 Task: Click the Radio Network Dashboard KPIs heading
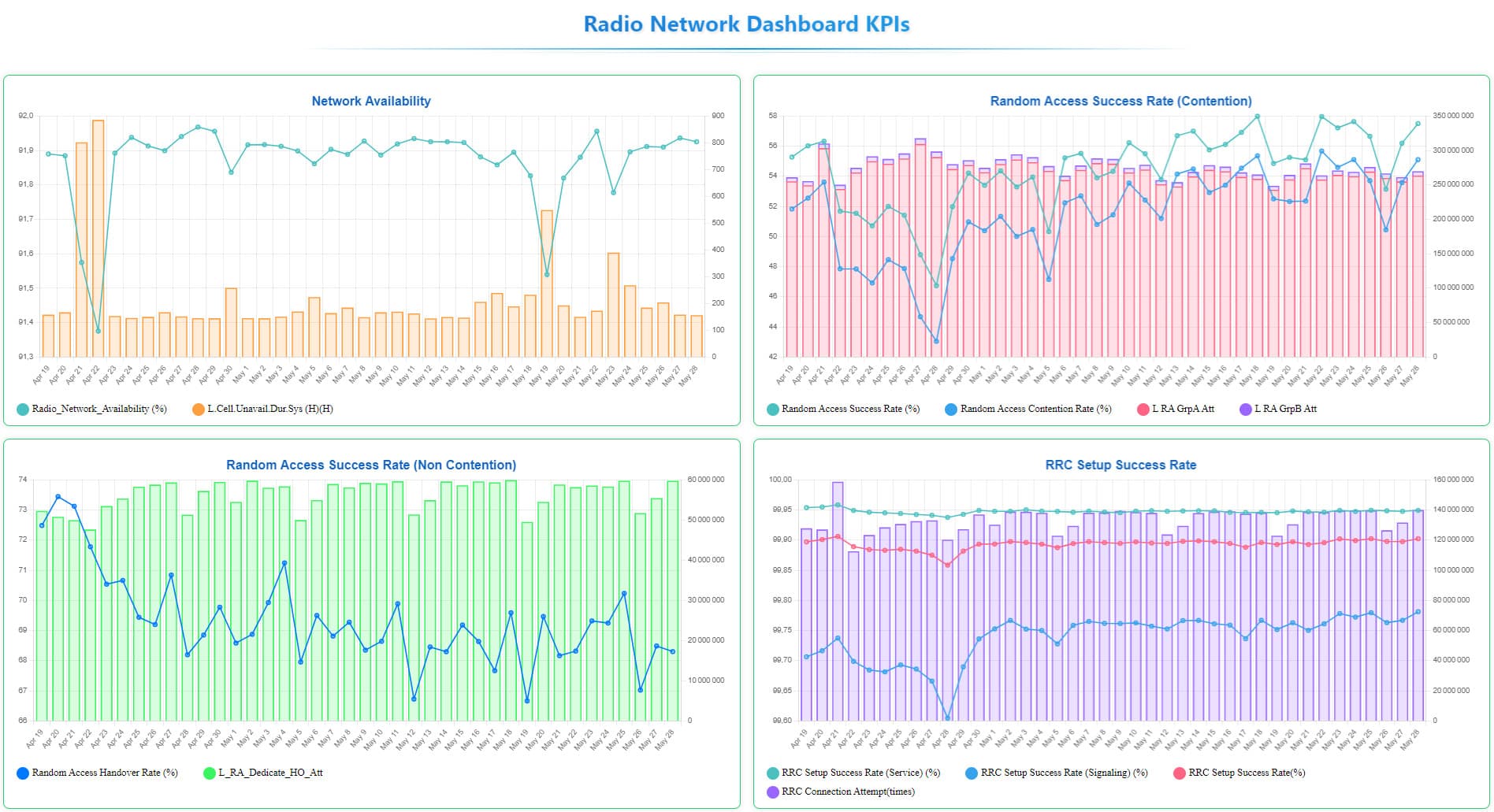click(746, 24)
